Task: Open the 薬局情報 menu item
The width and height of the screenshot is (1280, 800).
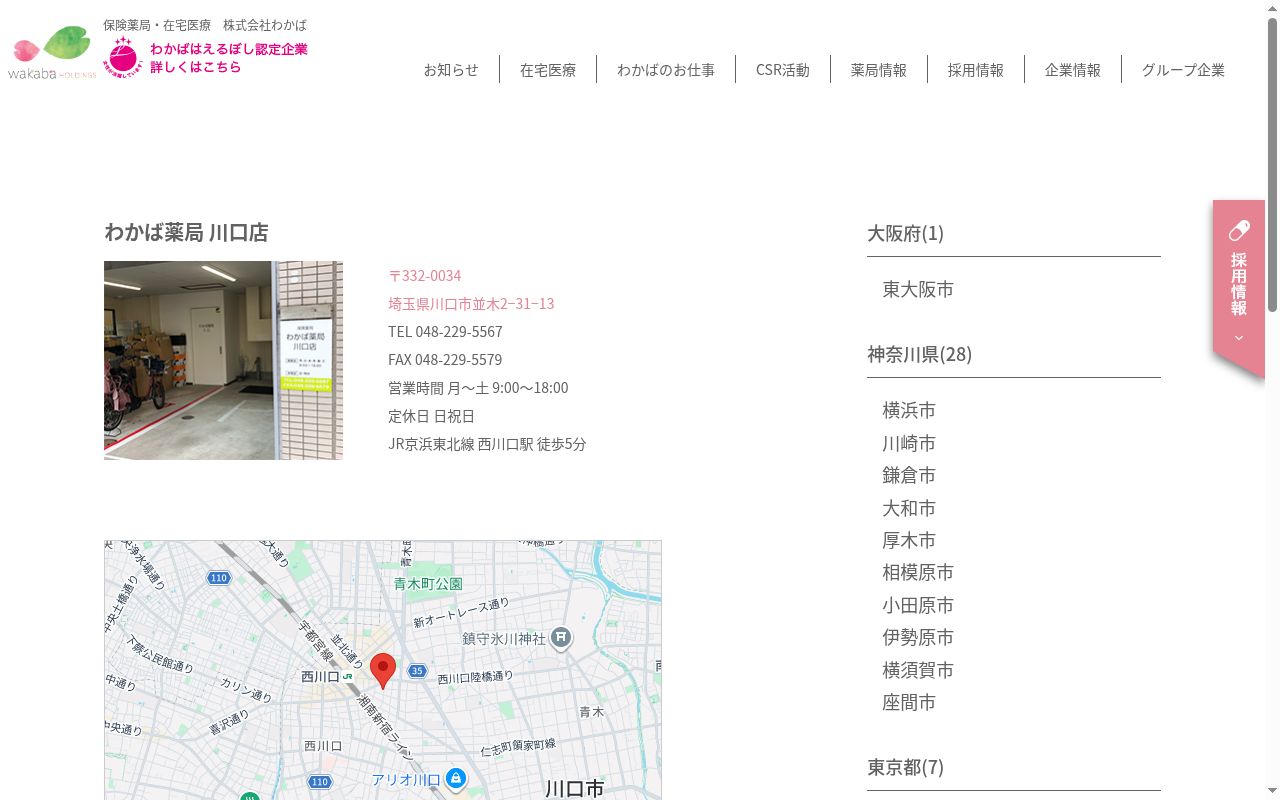Action: pos(879,70)
